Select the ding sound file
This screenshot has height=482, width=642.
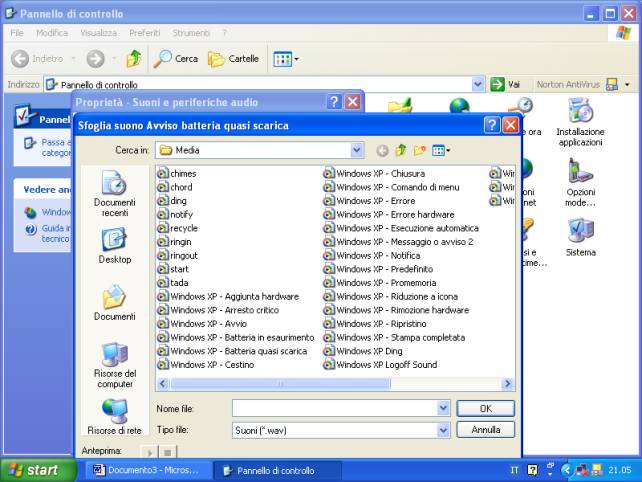[172, 201]
